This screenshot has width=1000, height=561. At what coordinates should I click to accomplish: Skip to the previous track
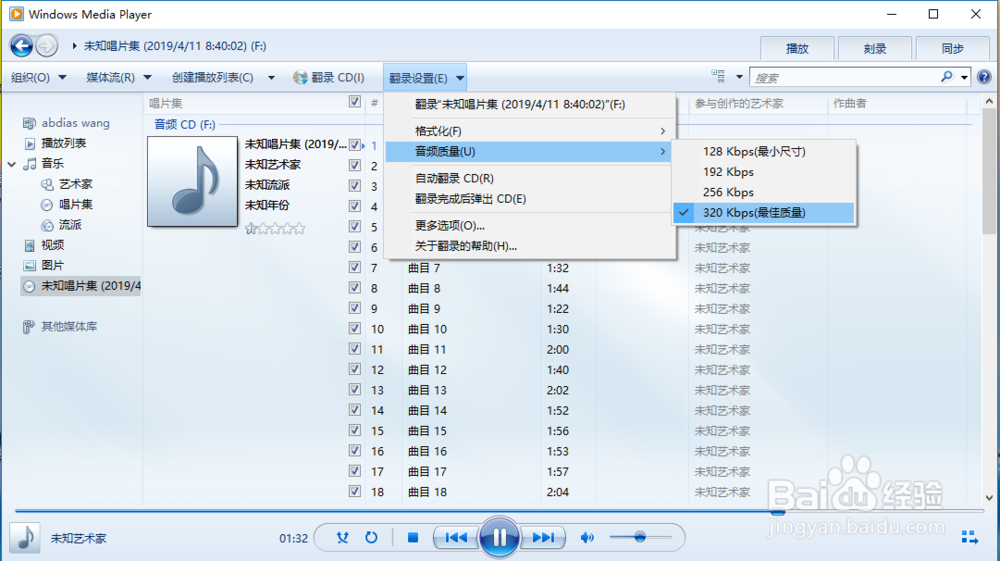click(455, 537)
